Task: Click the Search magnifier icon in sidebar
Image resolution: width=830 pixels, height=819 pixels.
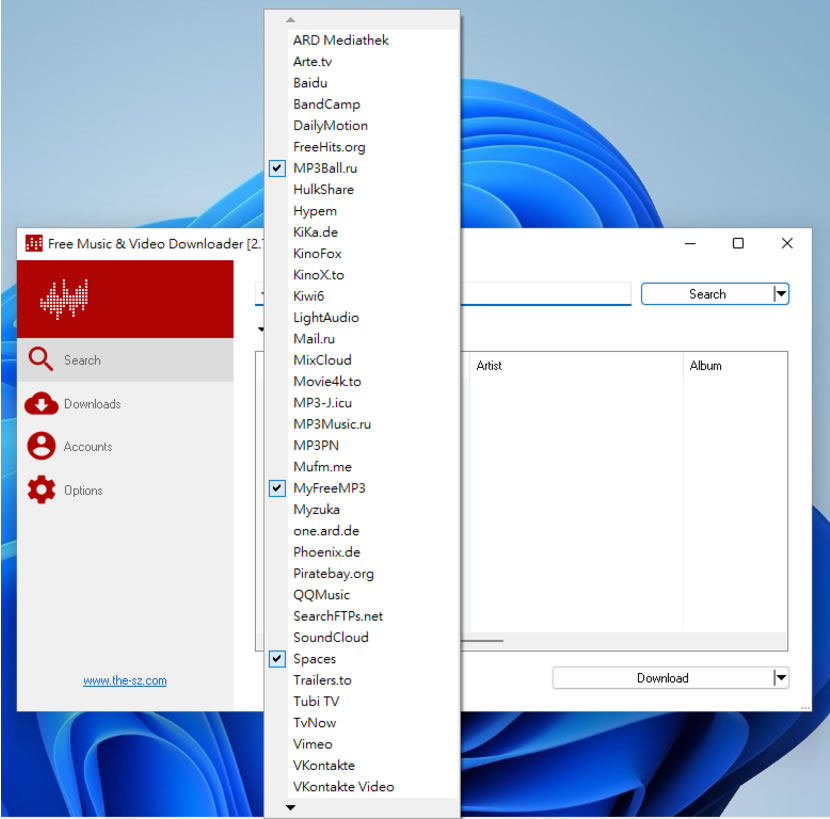Action: click(x=41, y=359)
